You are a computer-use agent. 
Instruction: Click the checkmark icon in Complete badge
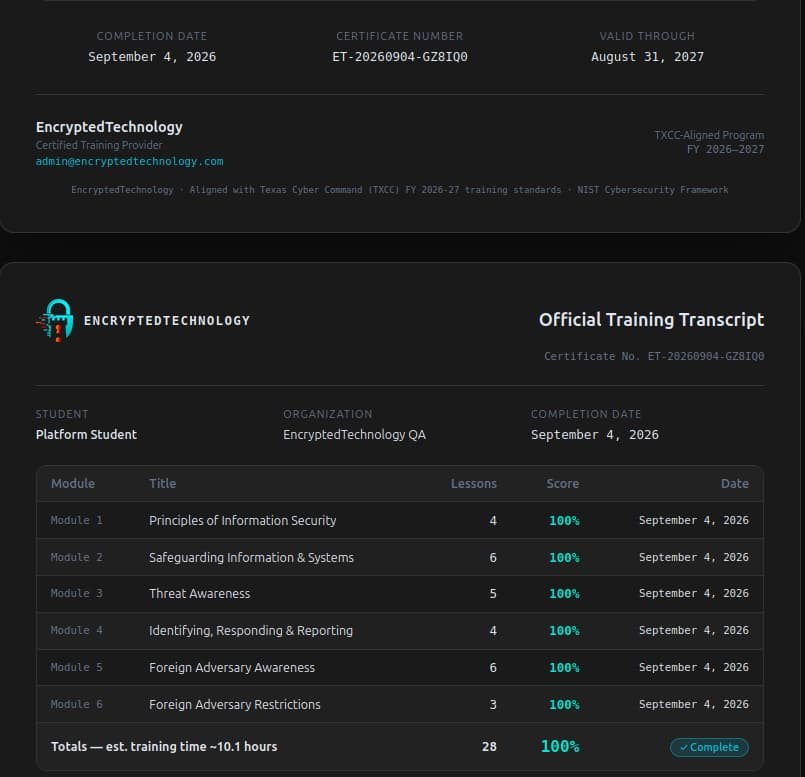(683, 748)
